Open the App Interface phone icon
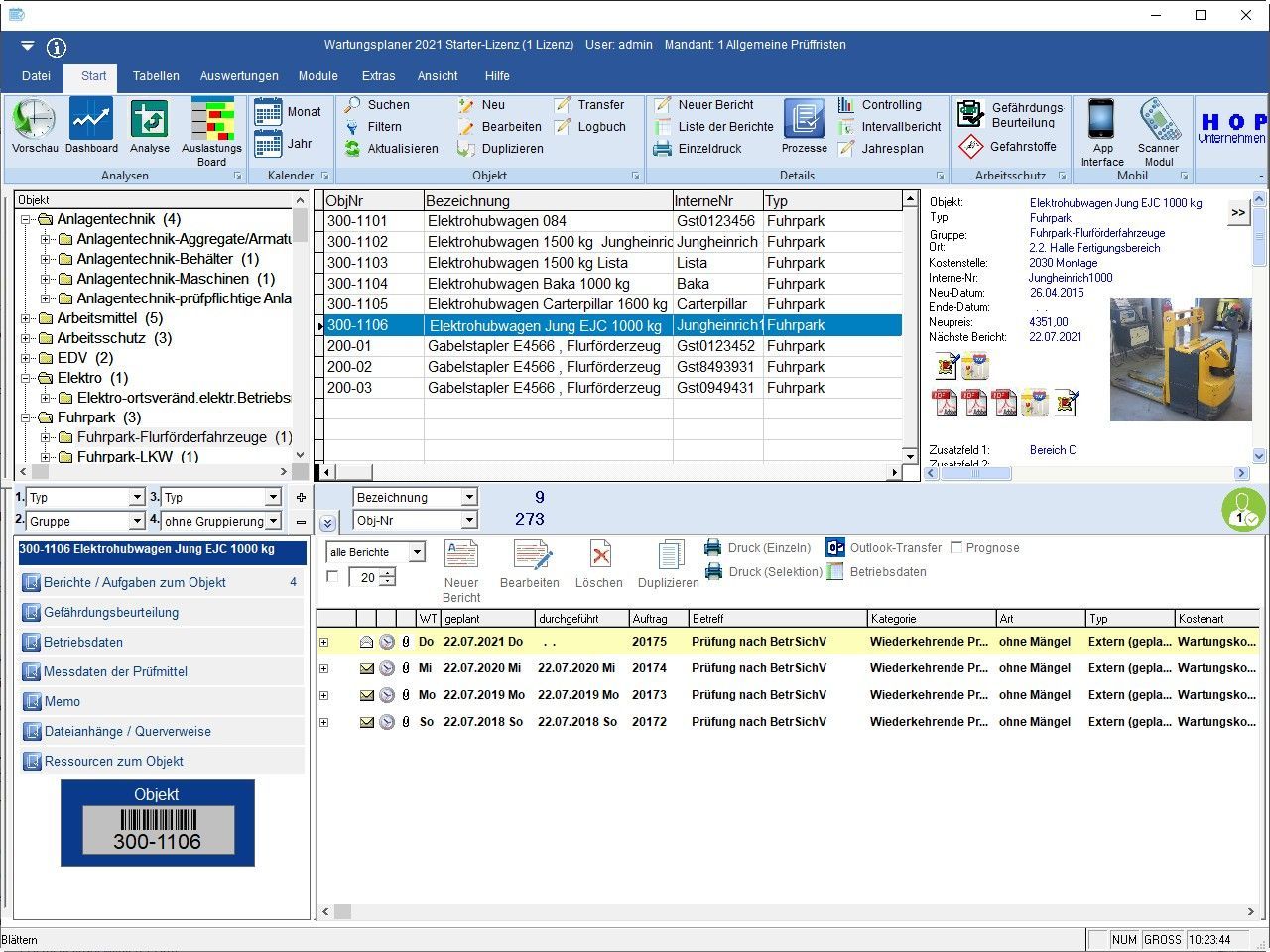1270x952 pixels. click(1101, 120)
